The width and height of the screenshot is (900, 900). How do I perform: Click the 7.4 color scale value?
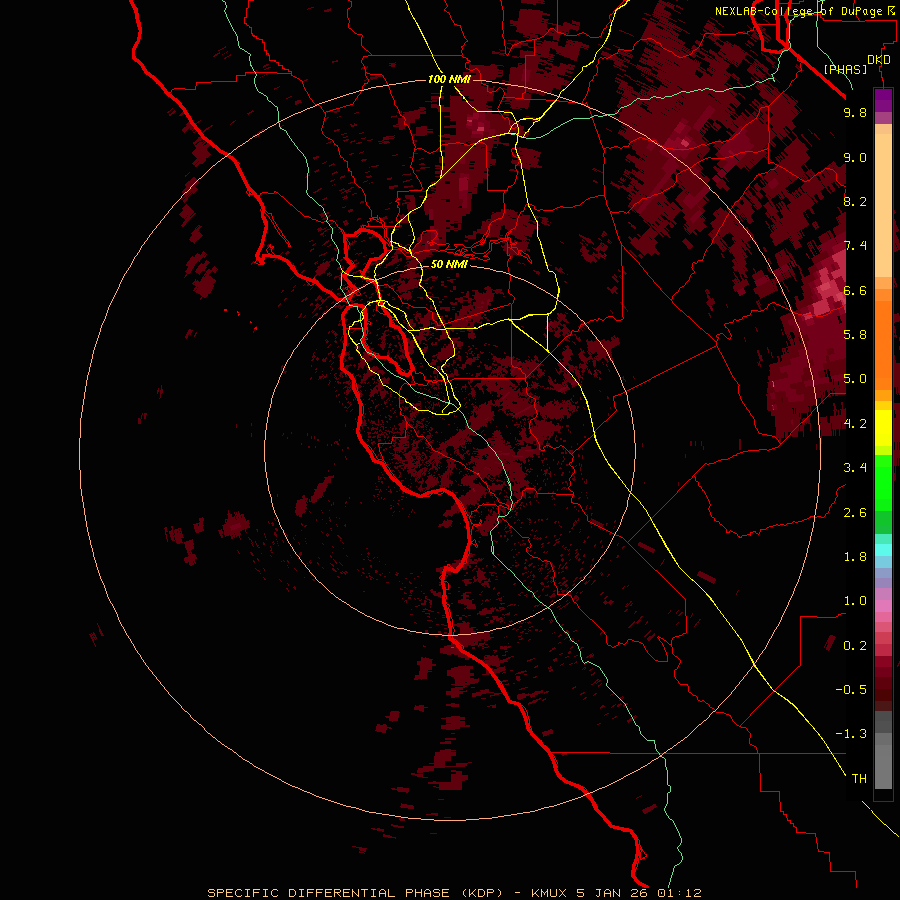click(855, 246)
